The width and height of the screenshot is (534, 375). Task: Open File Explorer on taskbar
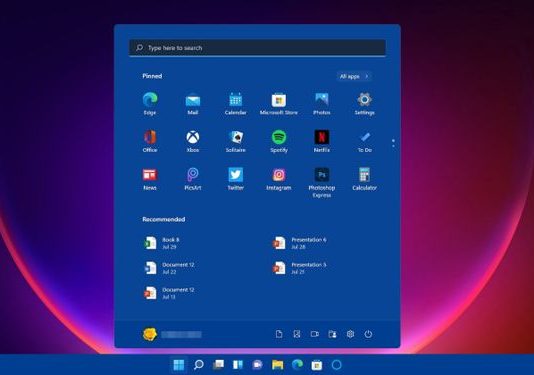pyautogui.click(x=278, y=365)
